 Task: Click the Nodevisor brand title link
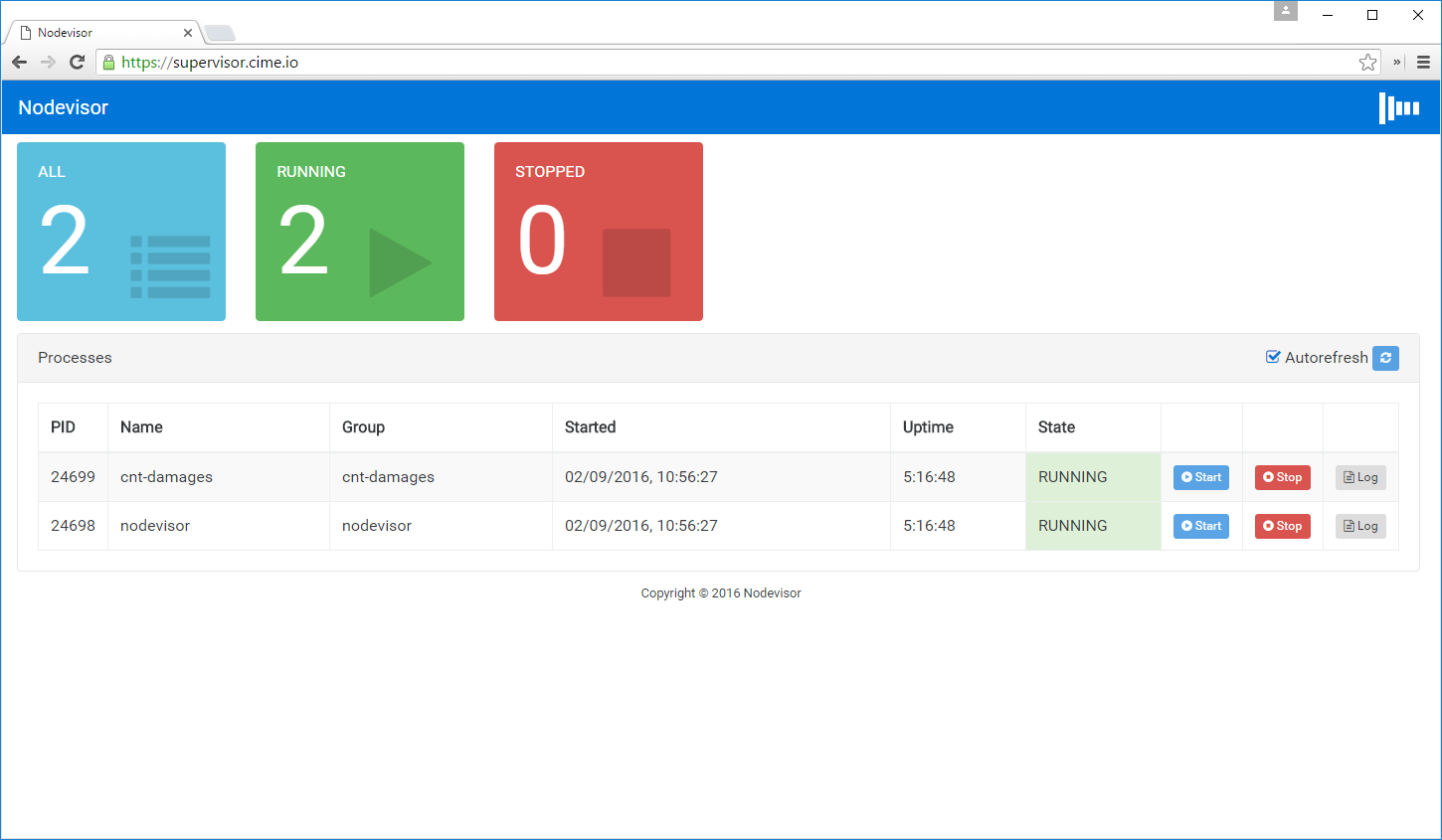point(63,108)
